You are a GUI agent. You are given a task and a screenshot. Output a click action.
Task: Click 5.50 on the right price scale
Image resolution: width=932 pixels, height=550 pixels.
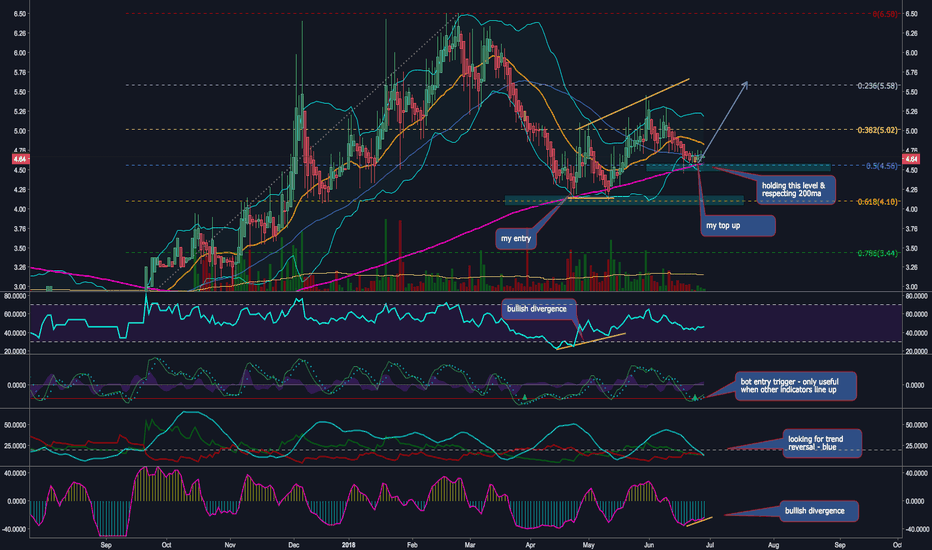(911, 92)
